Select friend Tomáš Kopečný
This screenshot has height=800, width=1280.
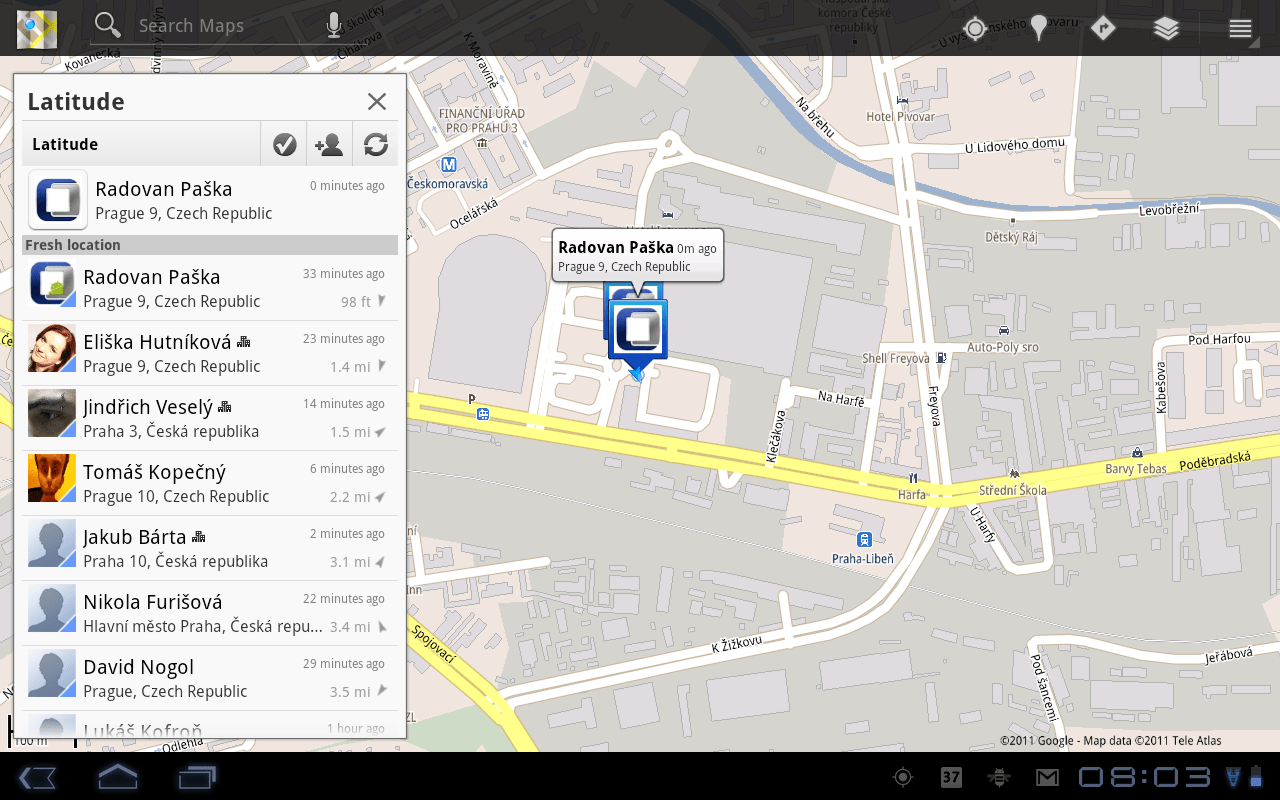pos(210,483)
